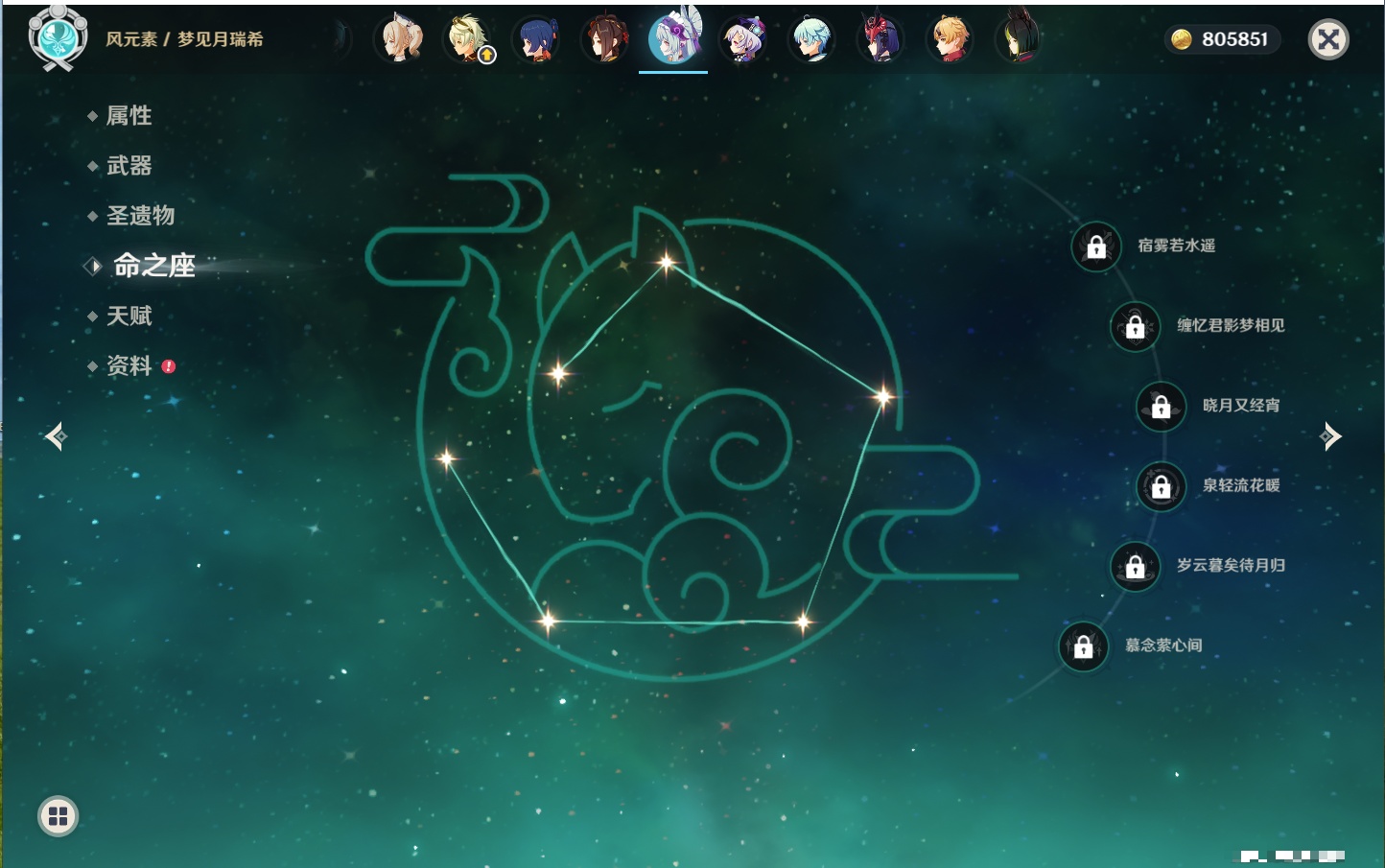Open locked constellation 晓月又经宵 icon
The height and width of the screenshot is (868, 1385).
click(x=1162, y=406)
